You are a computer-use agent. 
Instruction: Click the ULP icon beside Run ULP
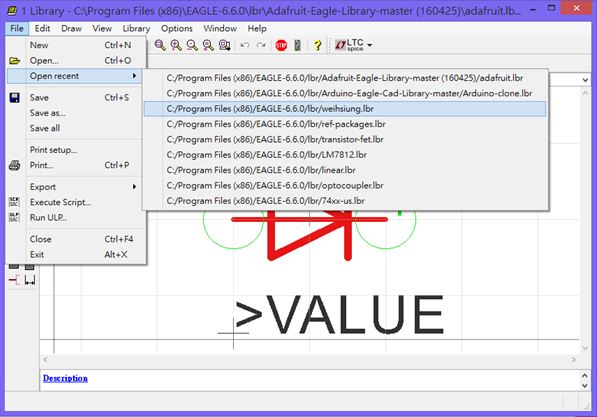[x=14, y=217]
